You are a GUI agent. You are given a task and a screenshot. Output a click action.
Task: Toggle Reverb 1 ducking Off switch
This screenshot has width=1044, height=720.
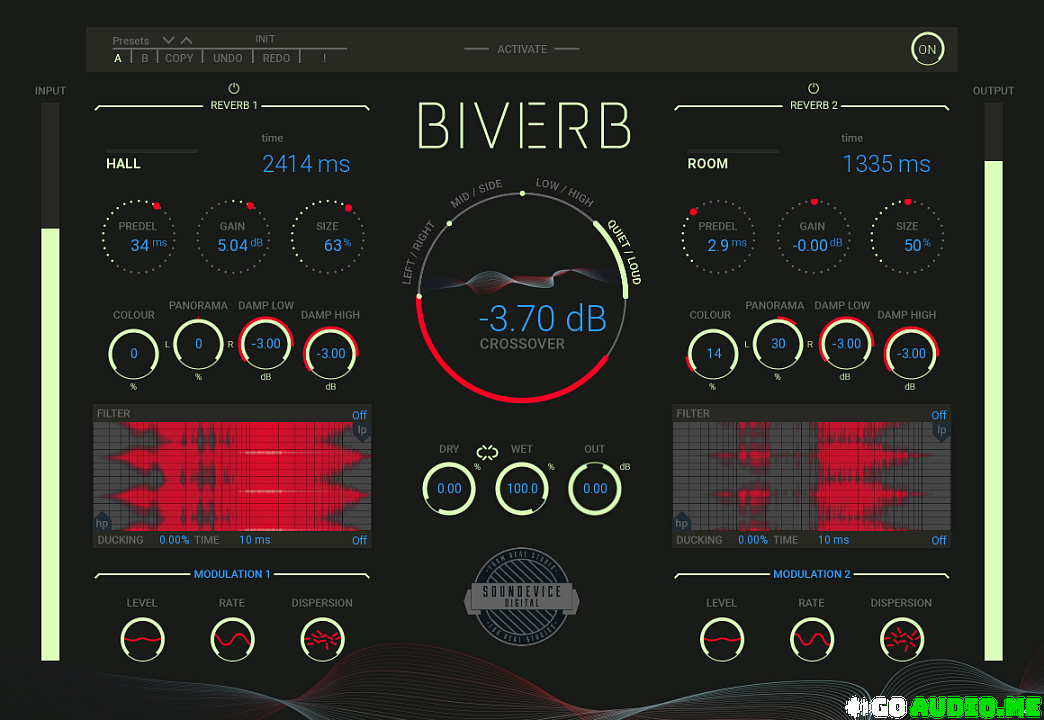click(x=360, y=540)
